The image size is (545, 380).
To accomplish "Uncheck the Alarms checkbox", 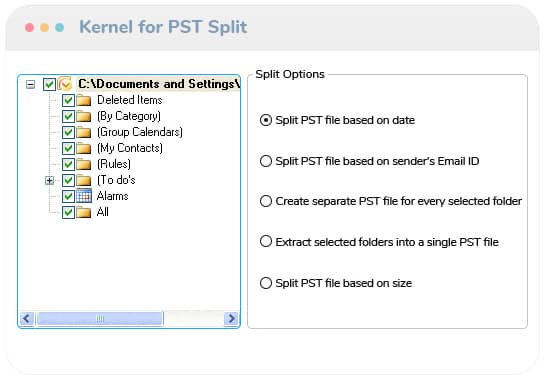I will click(x=68, y=196).
